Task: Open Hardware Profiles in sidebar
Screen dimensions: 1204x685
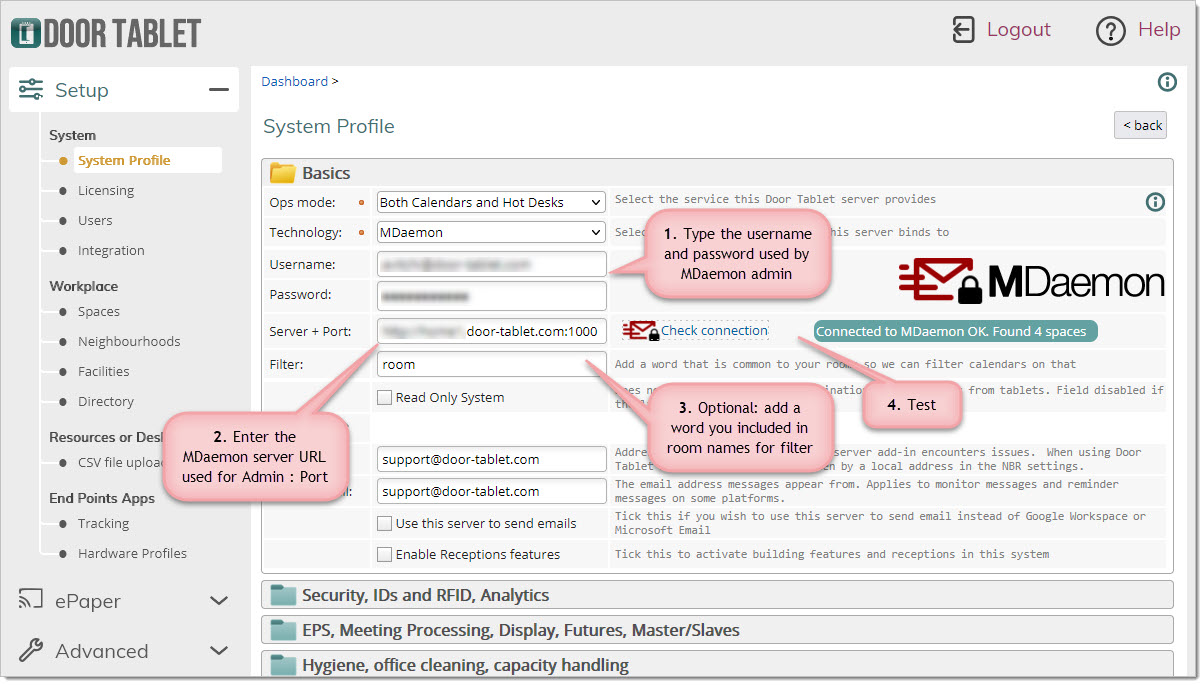Action: (132, 553)
